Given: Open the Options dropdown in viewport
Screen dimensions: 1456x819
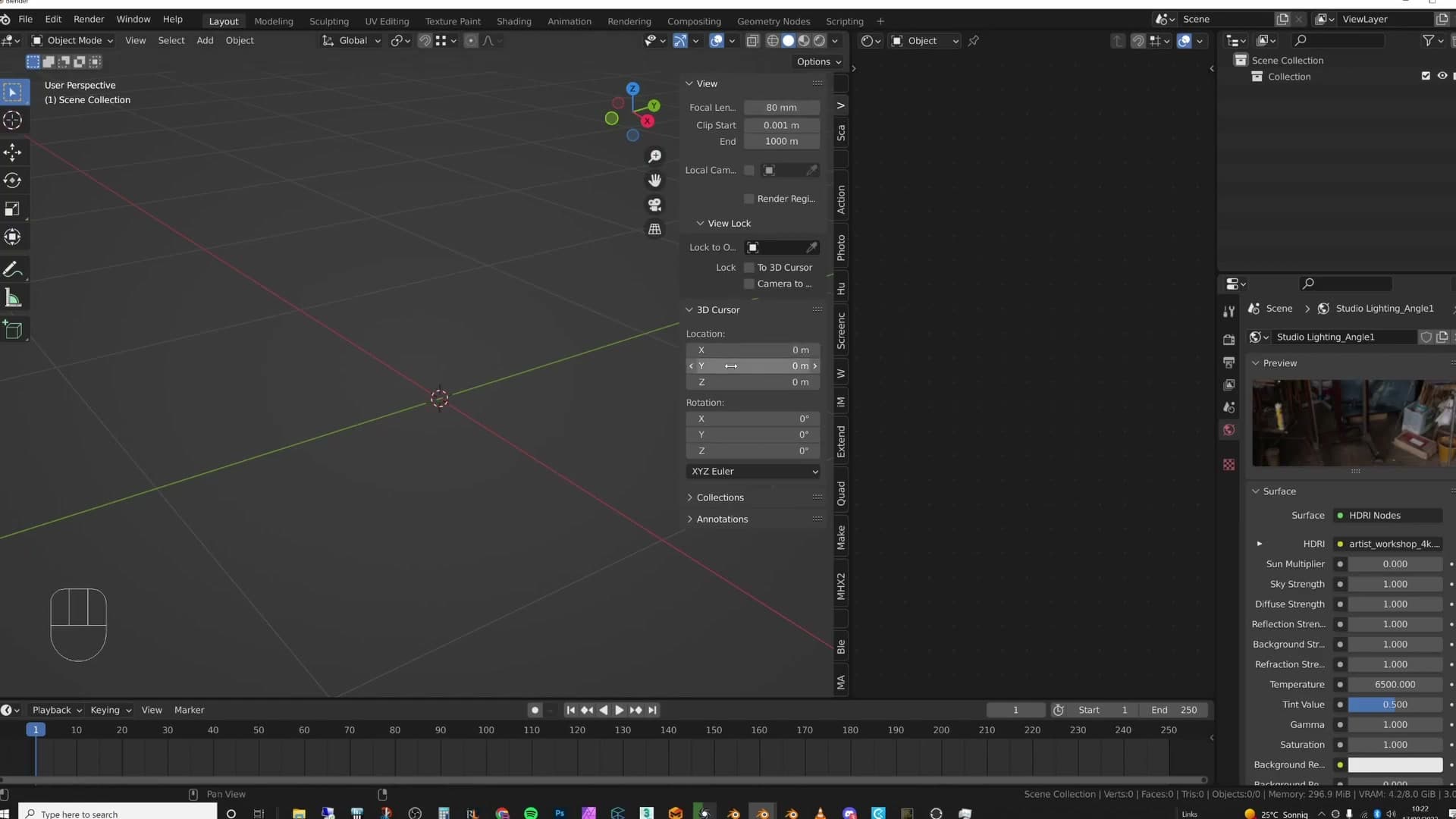Looking at the screenshot, I should coord(819,62).
